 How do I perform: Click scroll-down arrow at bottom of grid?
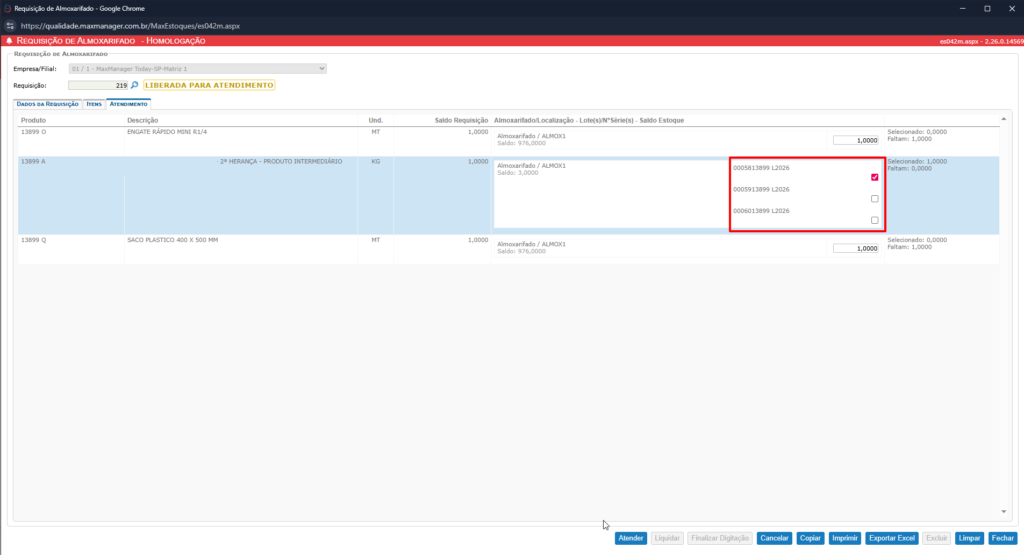[x=1004, y=512]
